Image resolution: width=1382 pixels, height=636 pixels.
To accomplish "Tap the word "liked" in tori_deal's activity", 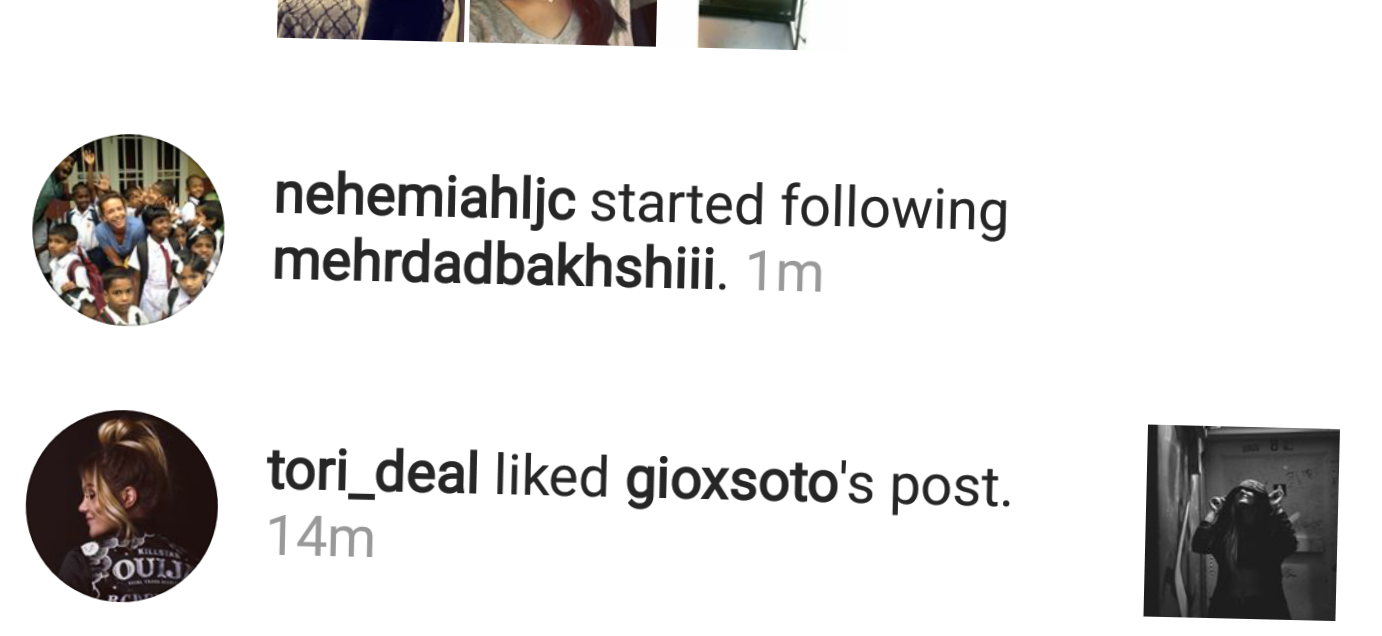I will point(552,477).
